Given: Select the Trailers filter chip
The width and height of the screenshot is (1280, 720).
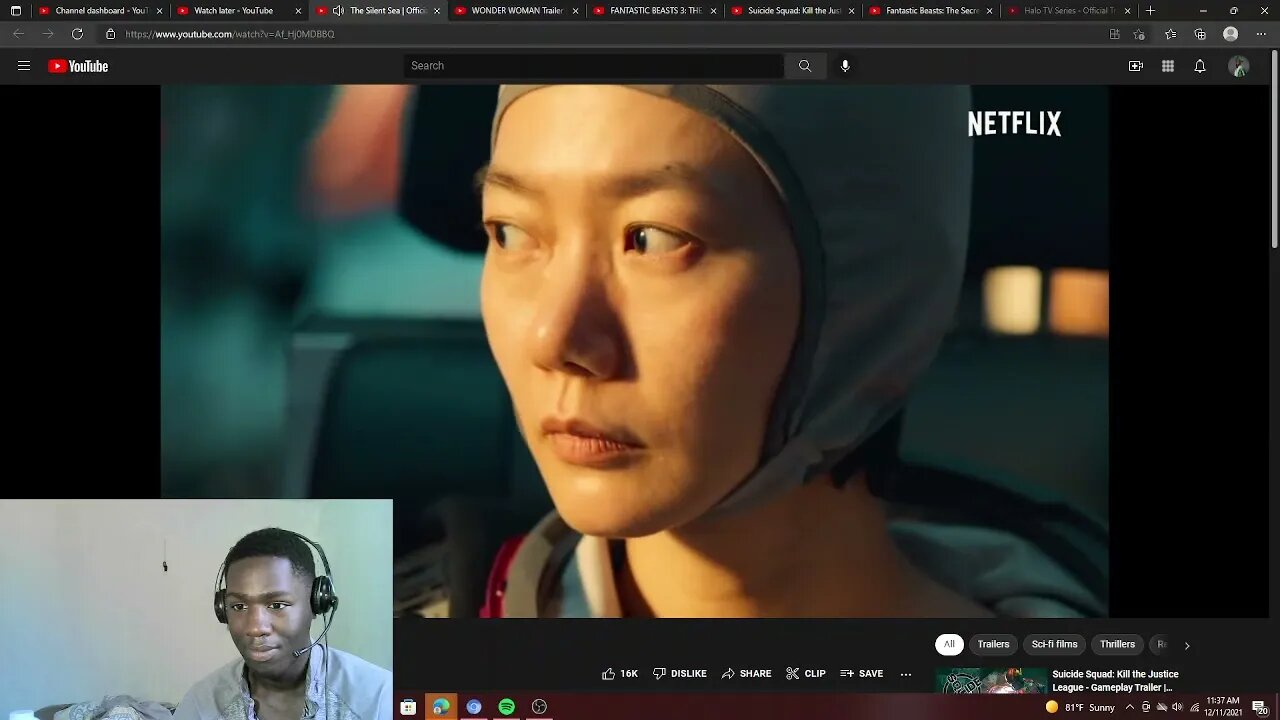Looking at the screenshot, I should (x=993, y=645).
